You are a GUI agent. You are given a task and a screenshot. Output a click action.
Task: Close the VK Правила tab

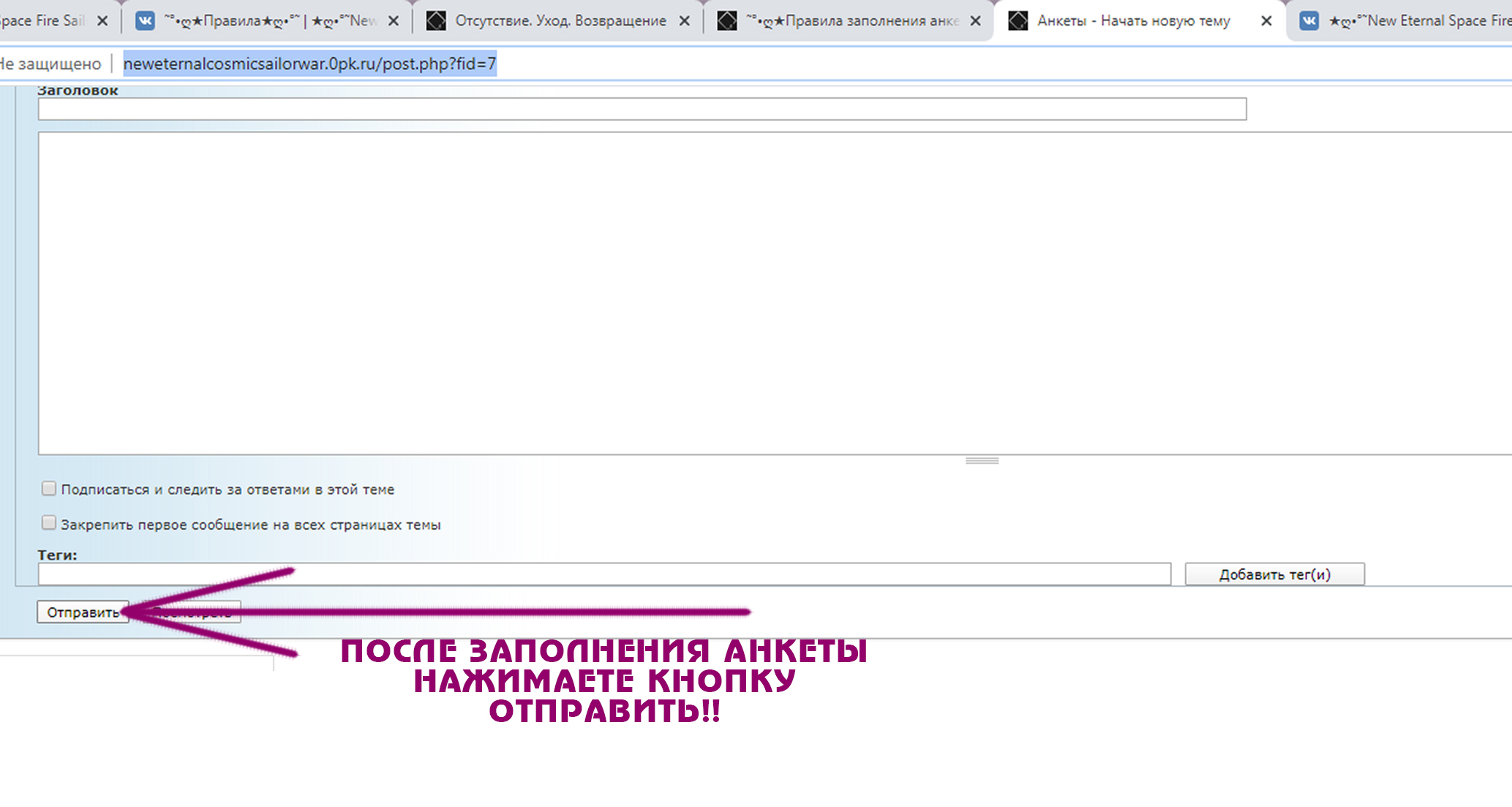[x=393, y=21]
